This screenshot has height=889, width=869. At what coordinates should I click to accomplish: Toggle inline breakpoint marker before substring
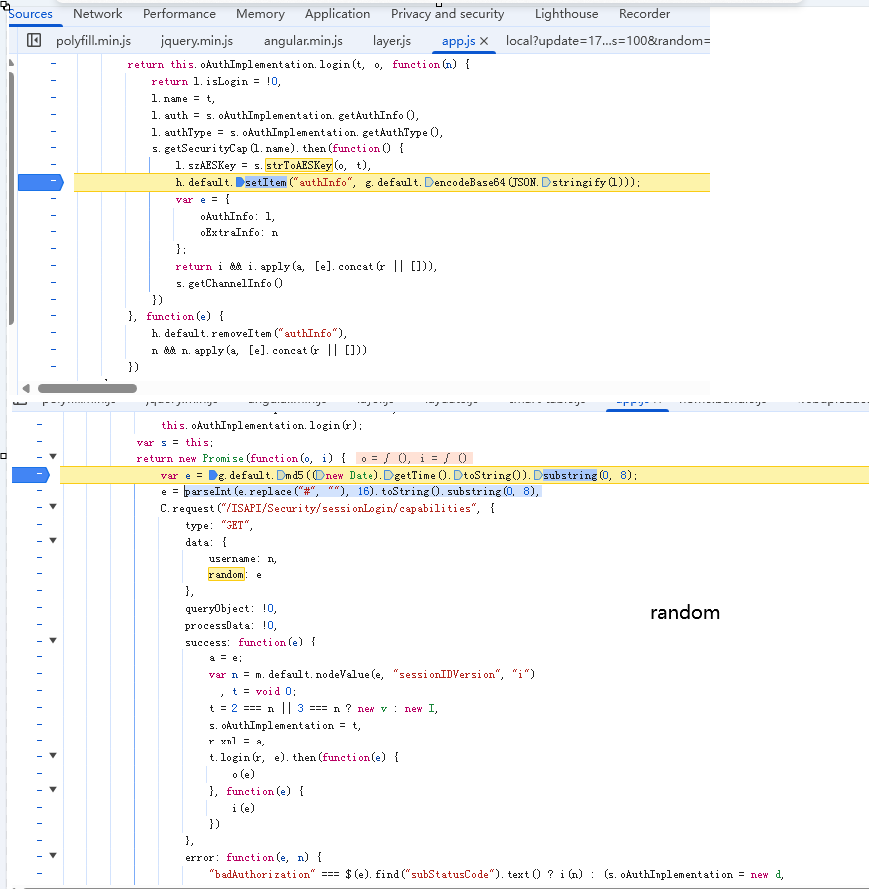(538, 475)
